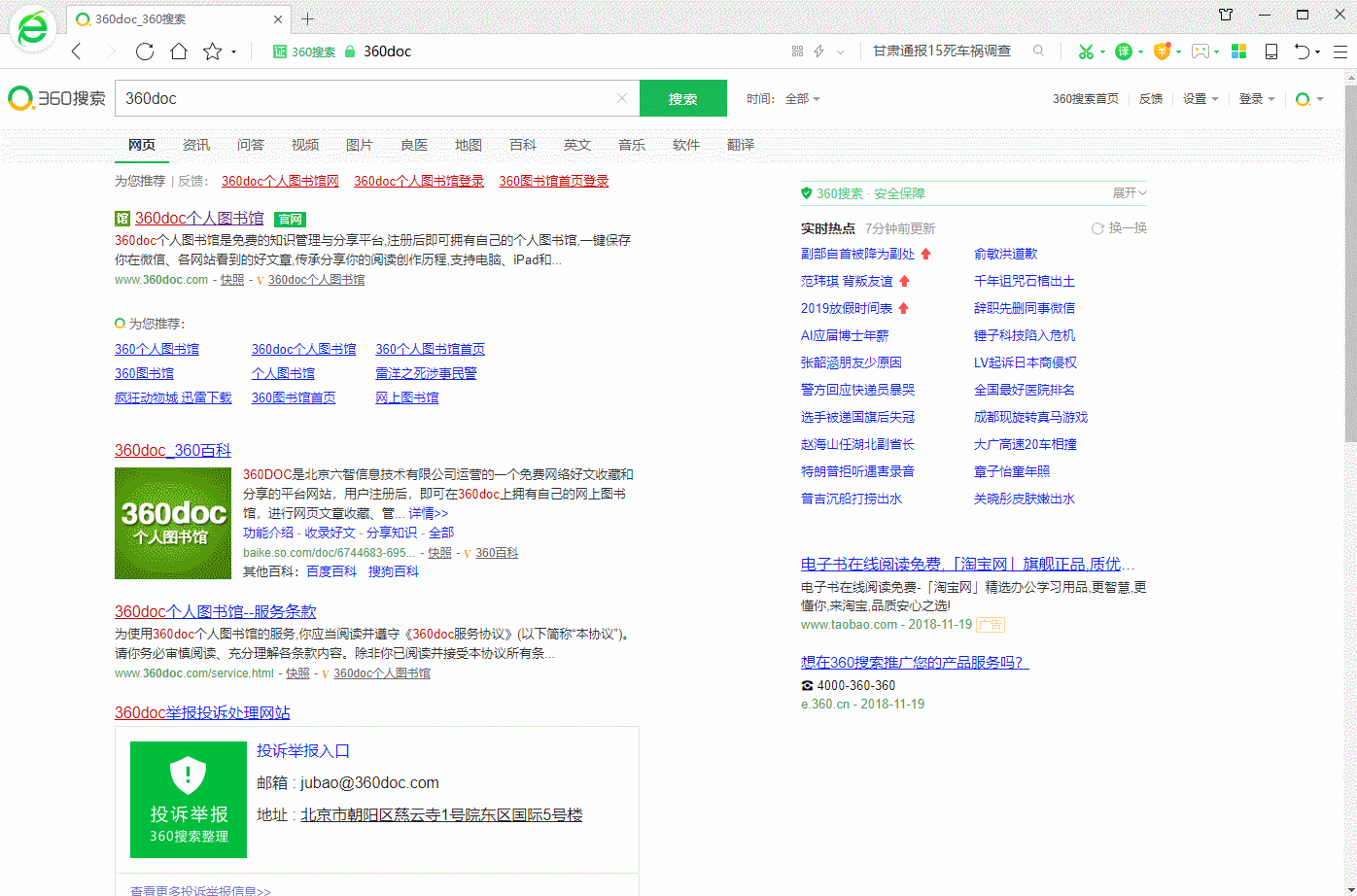The image size is (1357, 896).
Task: Switch to the 百科 search tab
Action: (x=523, y=145)
